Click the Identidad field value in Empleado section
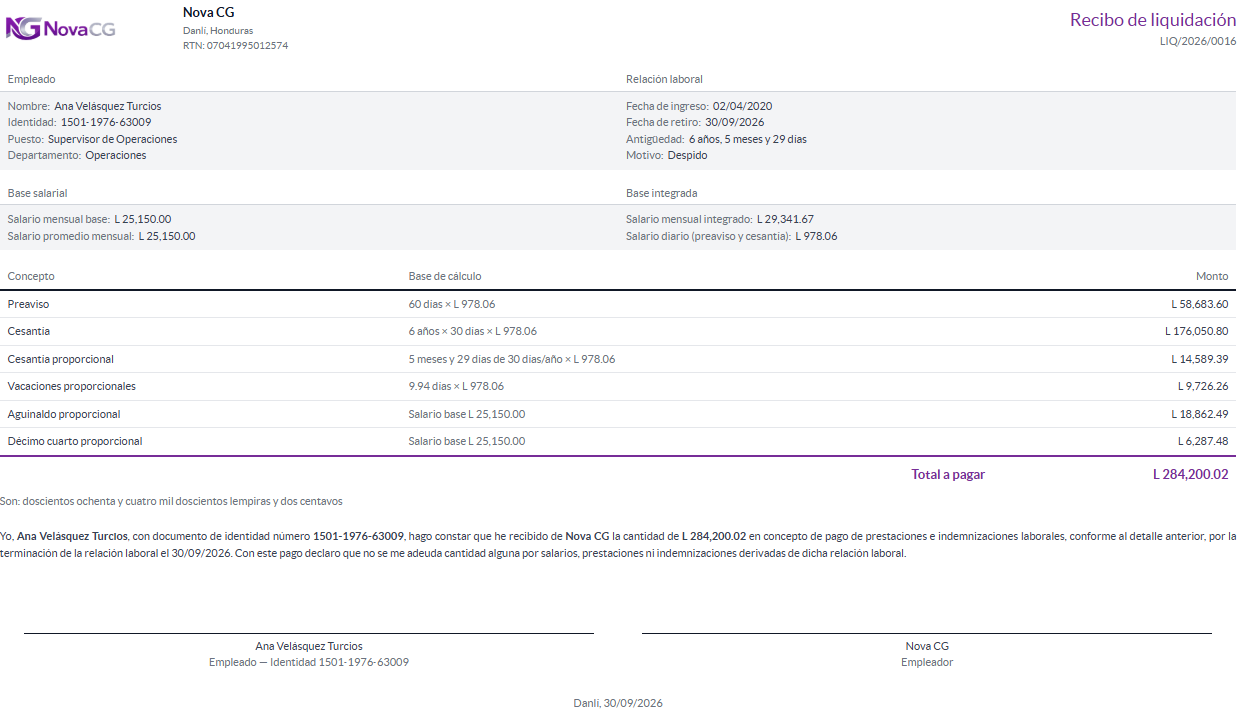The image size is (1237, 711). (x=106, y=122)
